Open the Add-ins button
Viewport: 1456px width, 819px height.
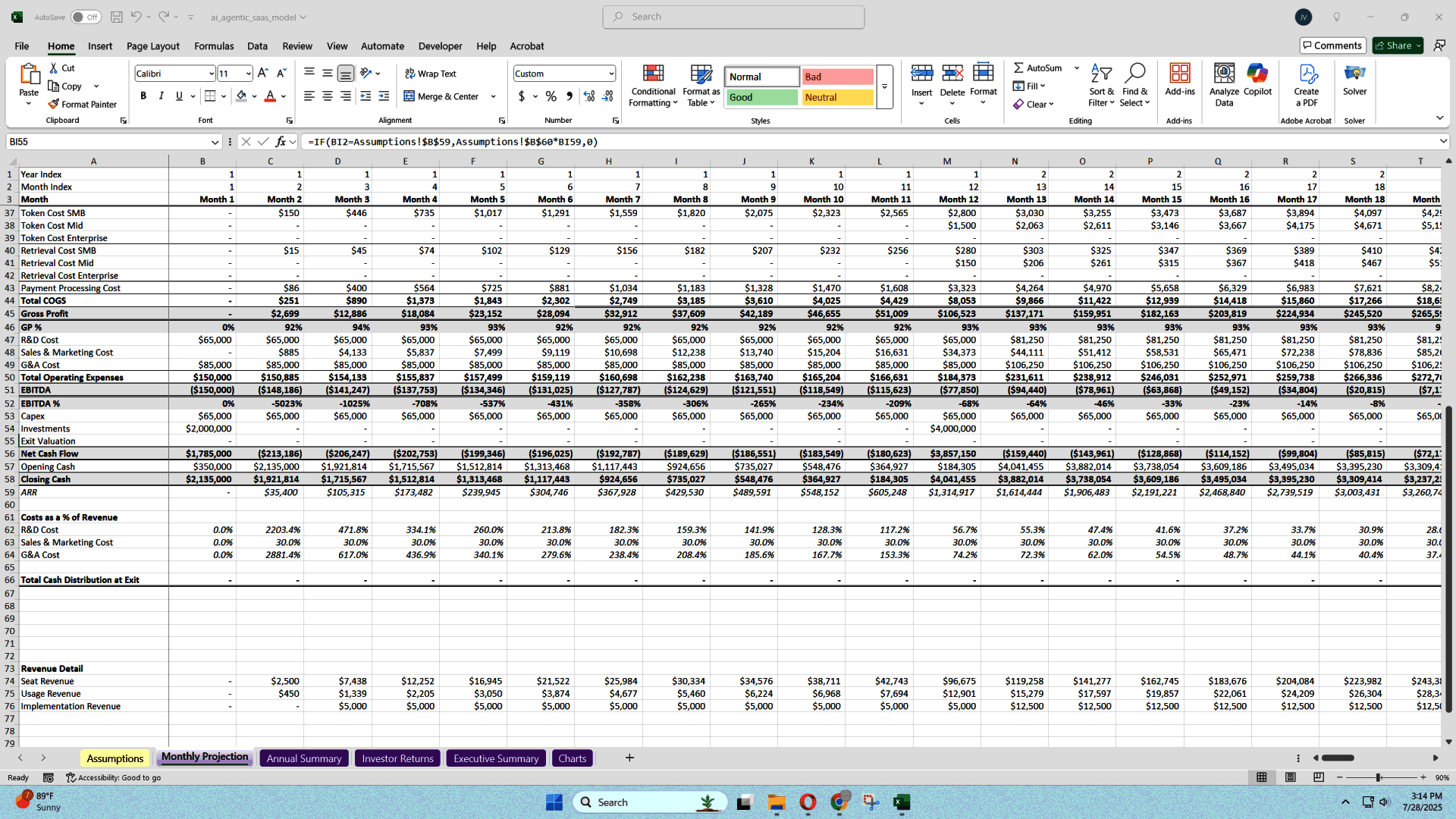(1180, 80)
